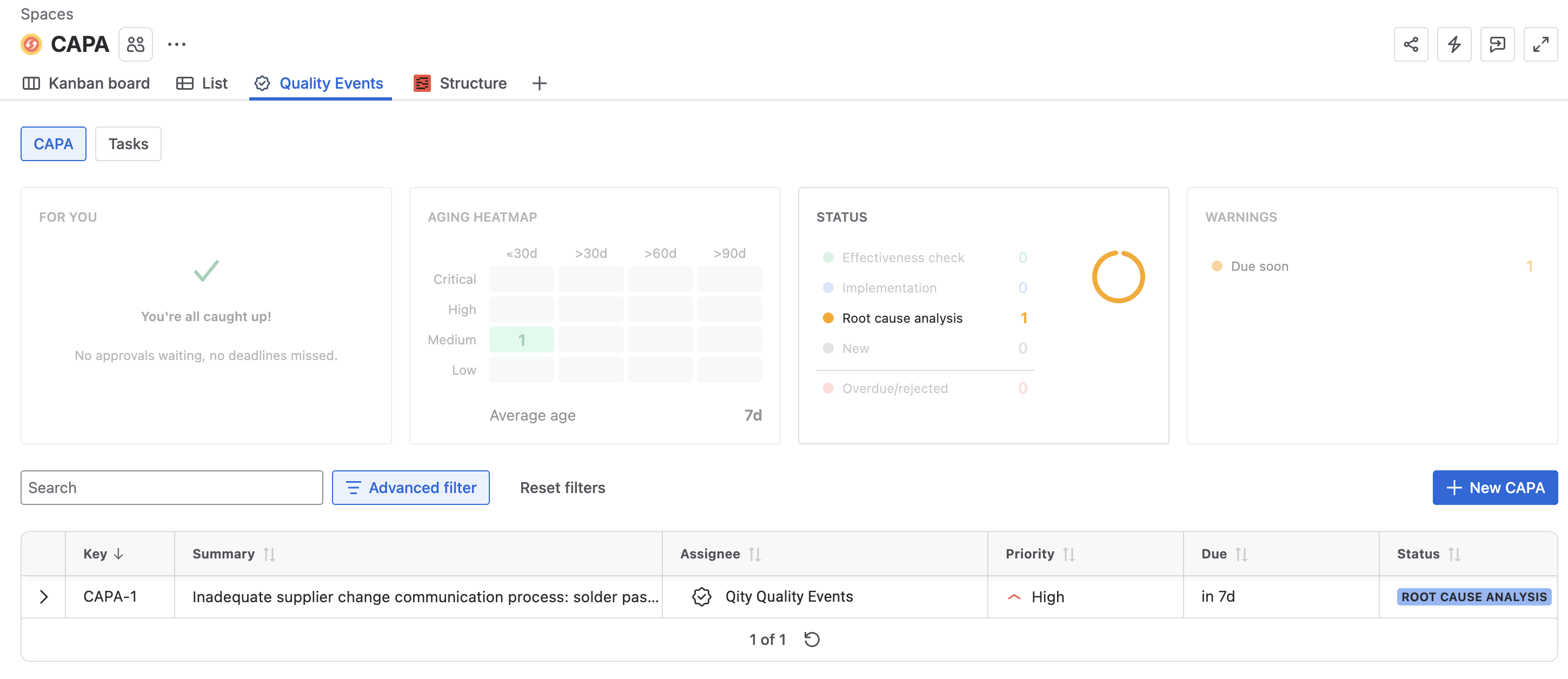Click the High priority arrow icon
The image size is (1568, 679).
(x=1014, y=597)
